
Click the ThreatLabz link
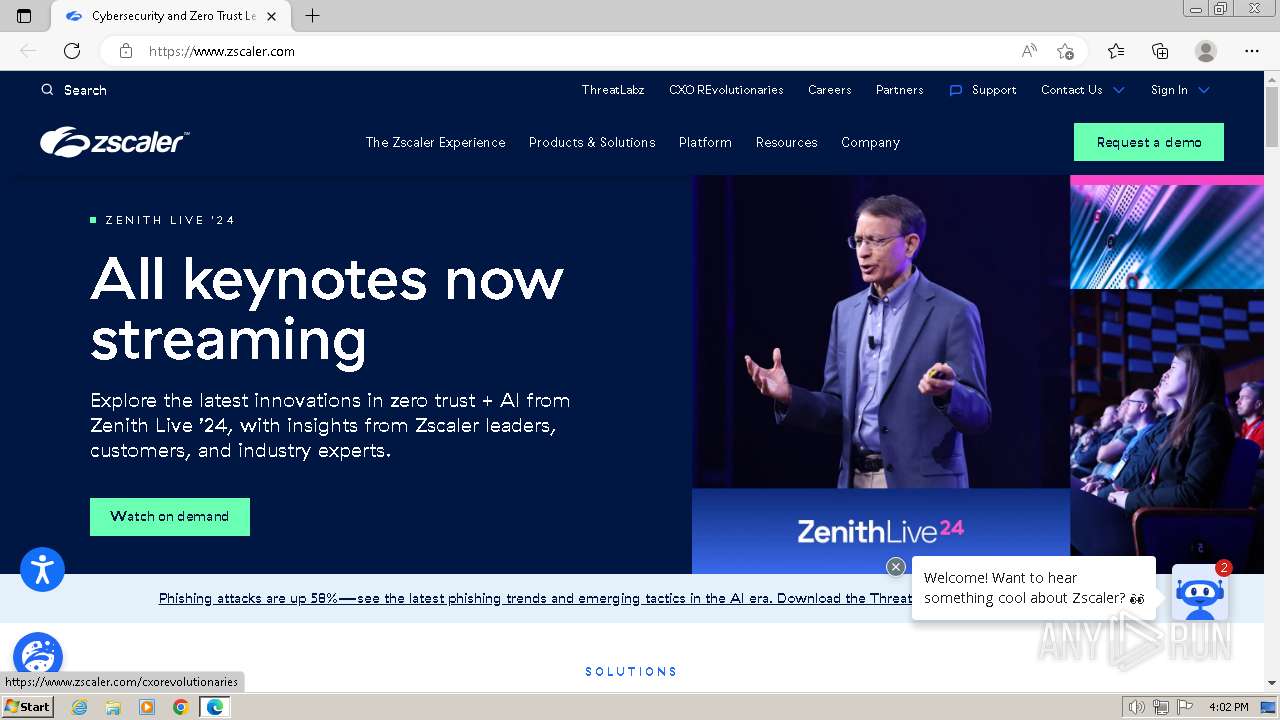coord(613,90)
